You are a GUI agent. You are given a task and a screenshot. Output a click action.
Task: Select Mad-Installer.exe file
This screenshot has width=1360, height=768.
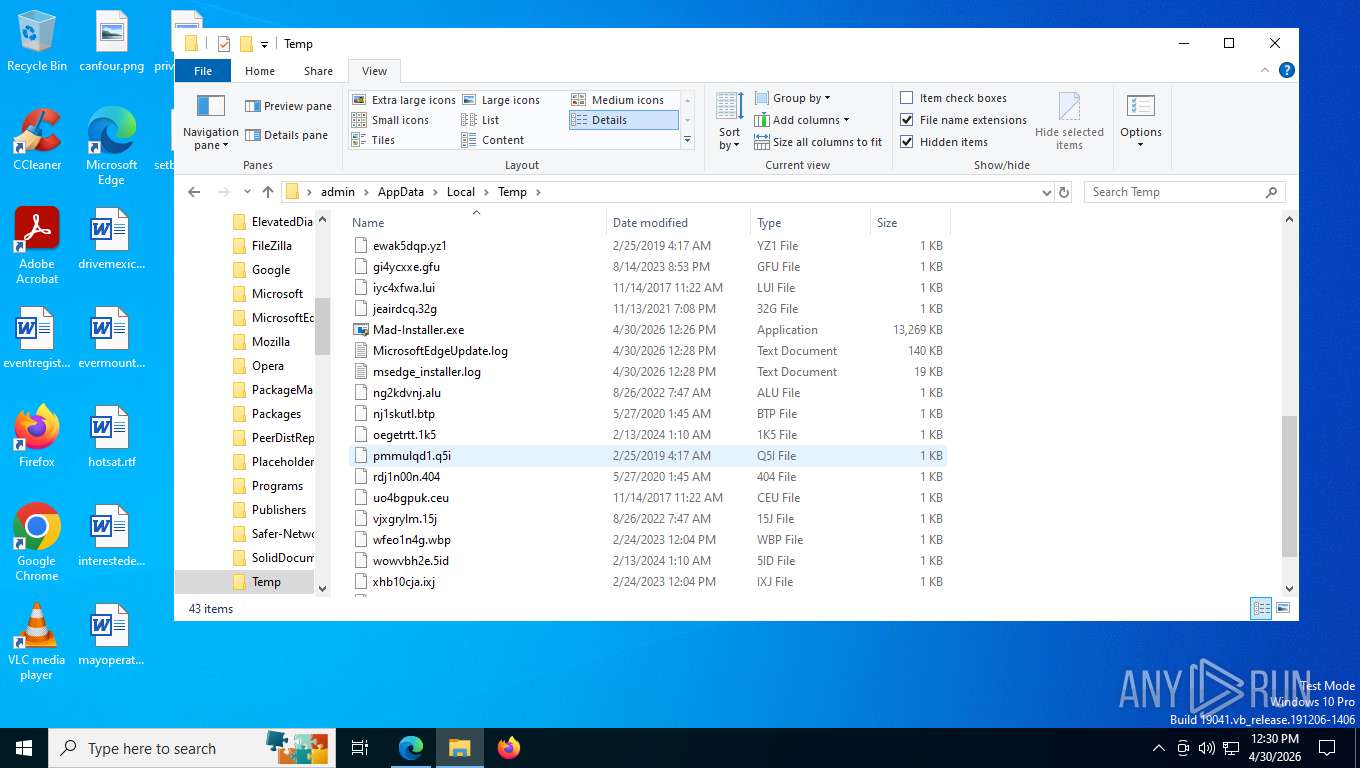pos(648,330)
